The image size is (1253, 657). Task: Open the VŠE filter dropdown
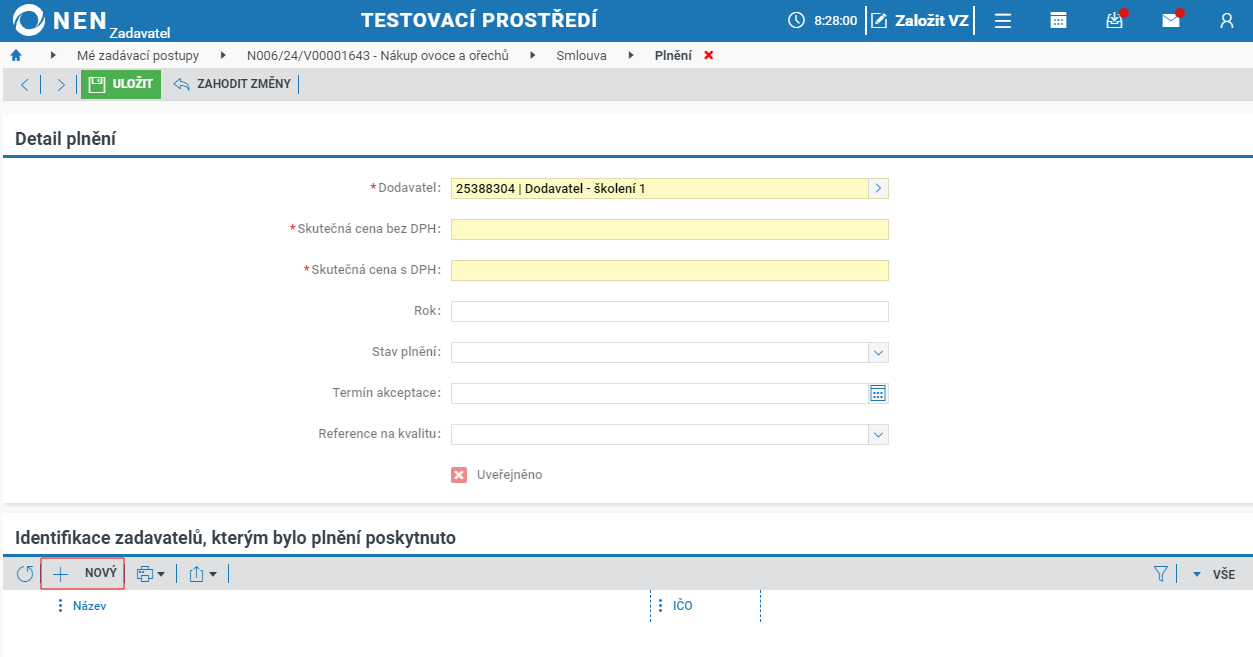point(1213,574)
